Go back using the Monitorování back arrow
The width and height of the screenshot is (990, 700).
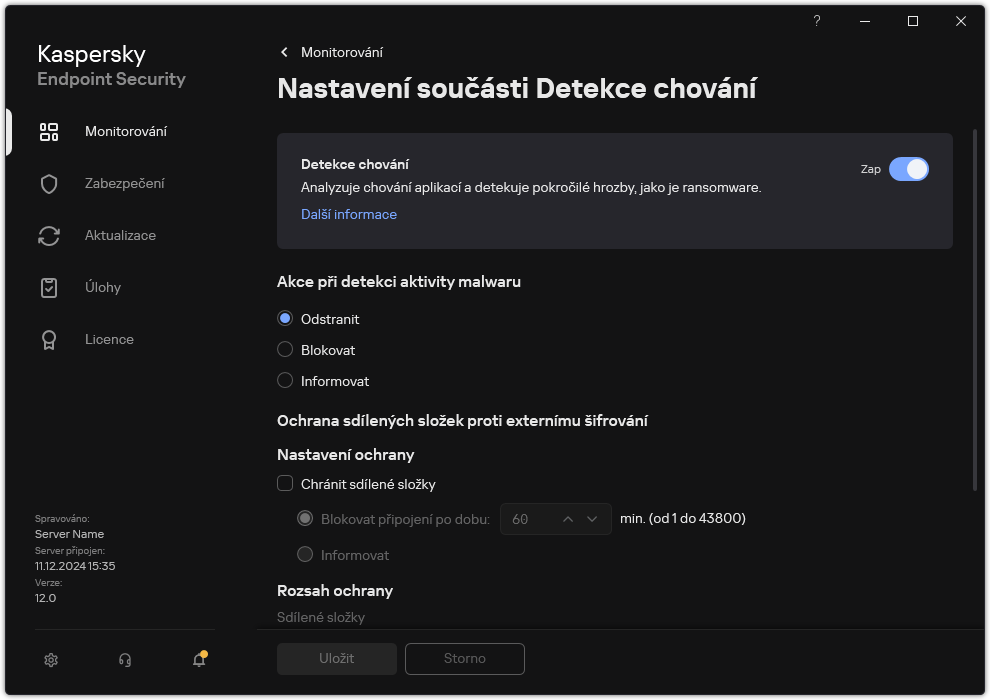(x=283, y=52)
